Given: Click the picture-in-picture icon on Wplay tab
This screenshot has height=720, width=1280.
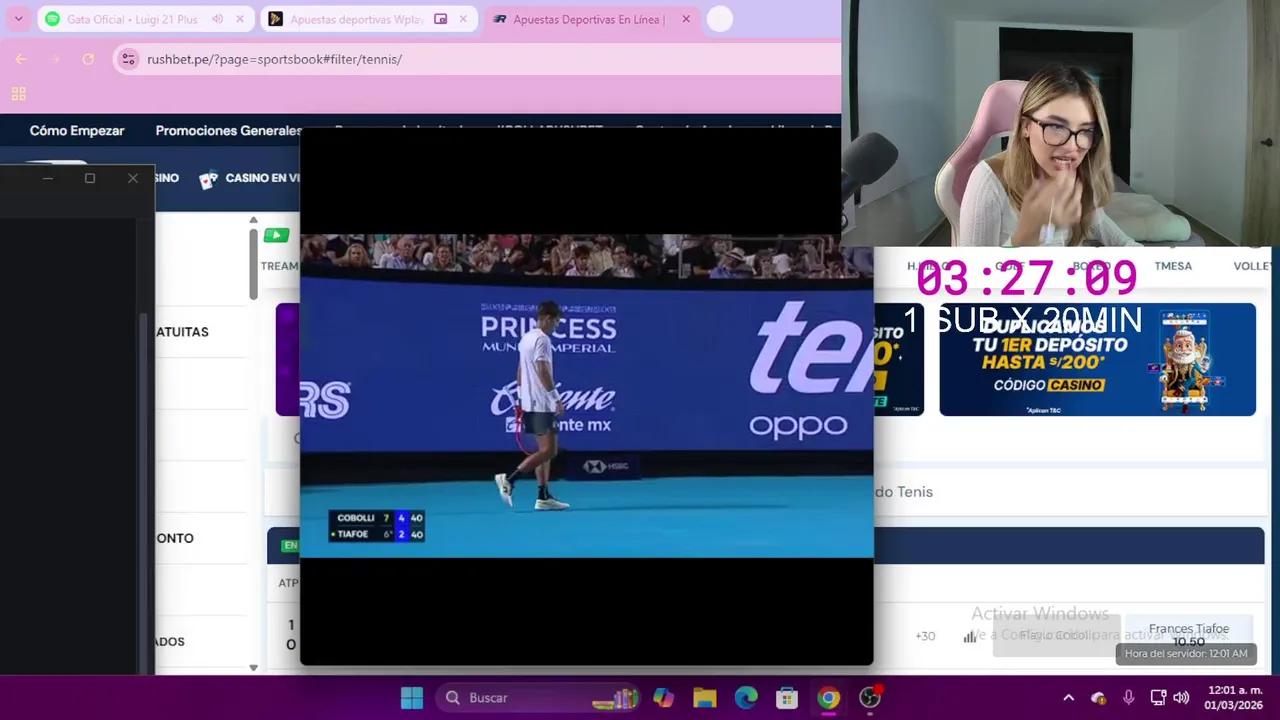Looking at the screenshot, I should tap(440, 19).
